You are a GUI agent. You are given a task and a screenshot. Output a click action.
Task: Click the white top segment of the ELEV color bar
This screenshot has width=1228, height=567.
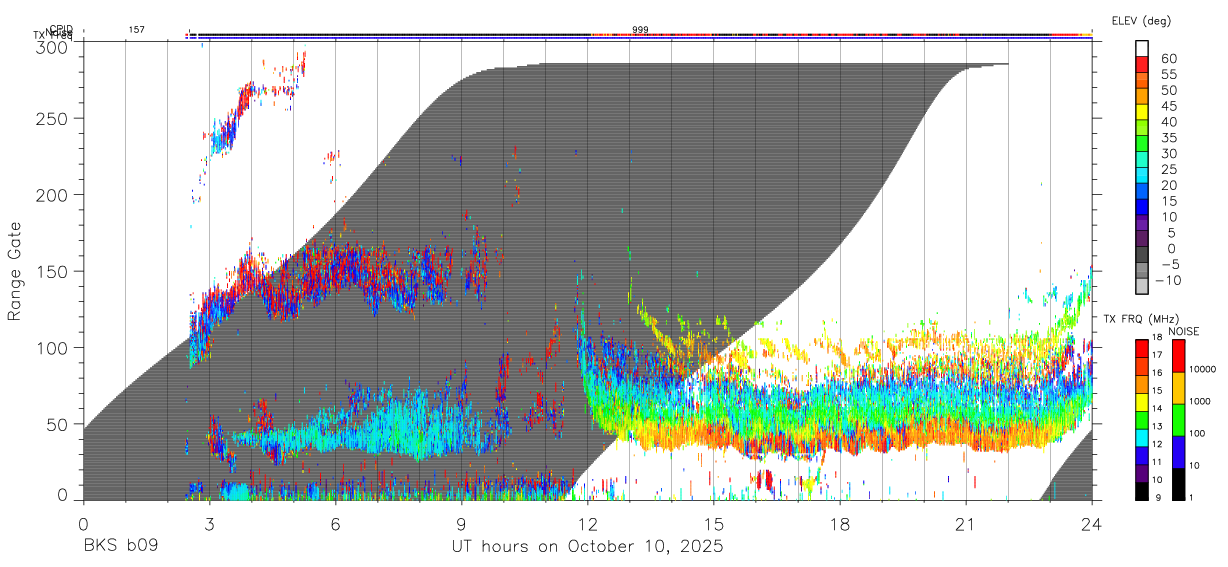pos(1143,47)
